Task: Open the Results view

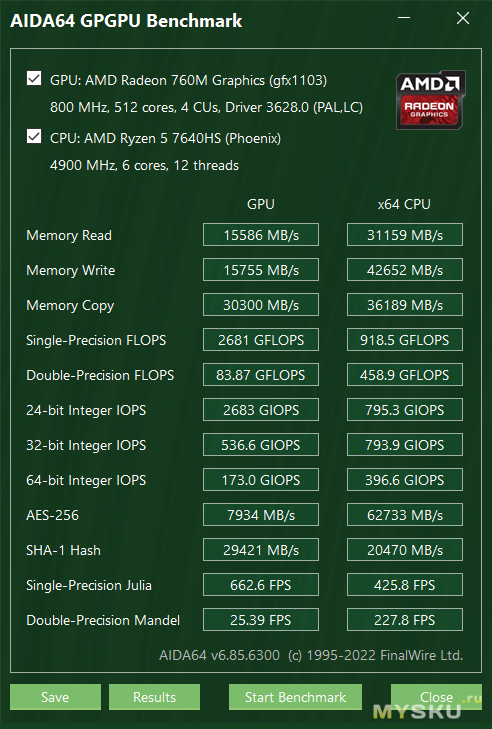Action: click(x=154, y=697)
